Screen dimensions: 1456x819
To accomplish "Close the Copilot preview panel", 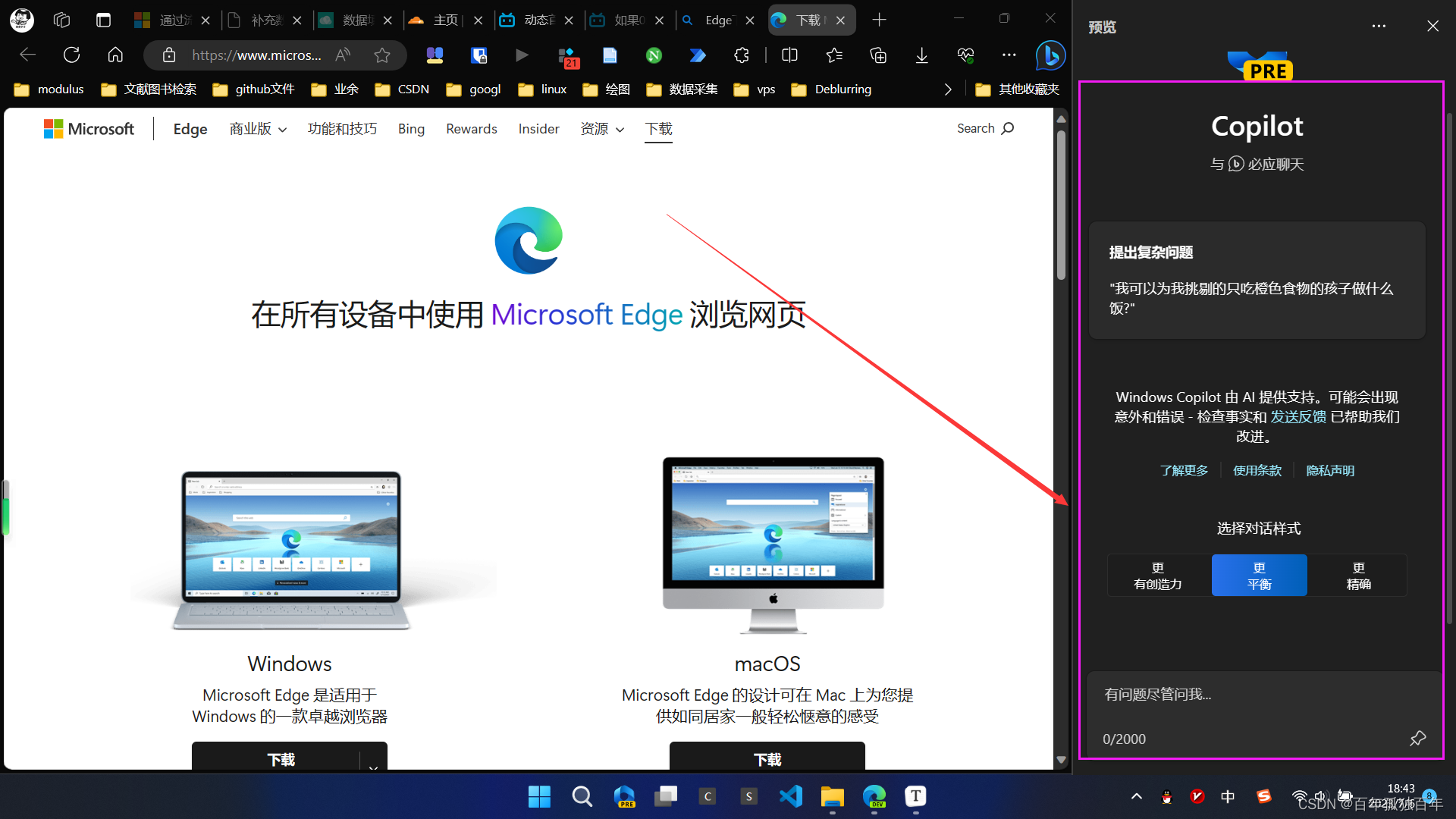I will point(1432,27).
